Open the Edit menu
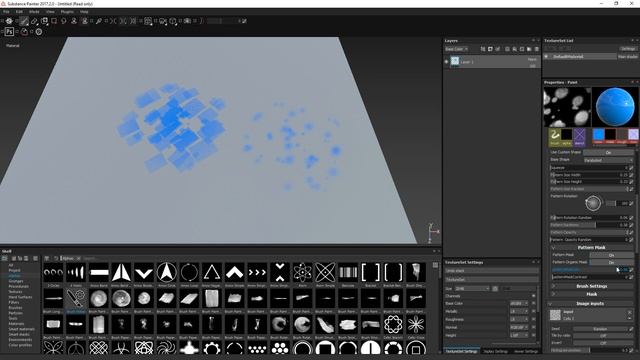Viewport: 640px width, 360px height. click(x=19, y=12)
